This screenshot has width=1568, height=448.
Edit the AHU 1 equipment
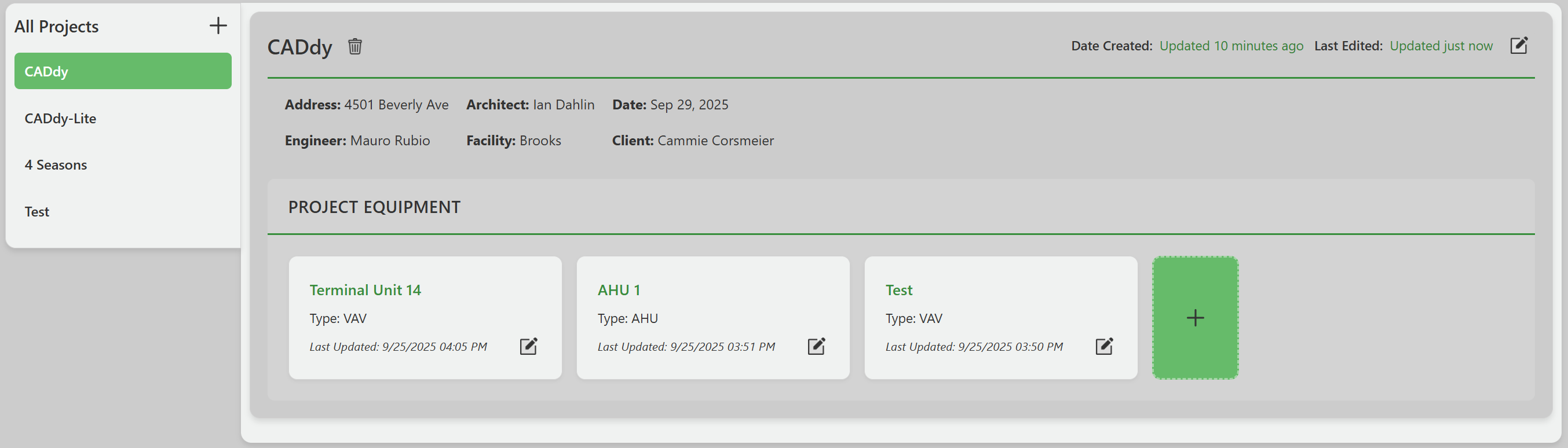(816, 346)
